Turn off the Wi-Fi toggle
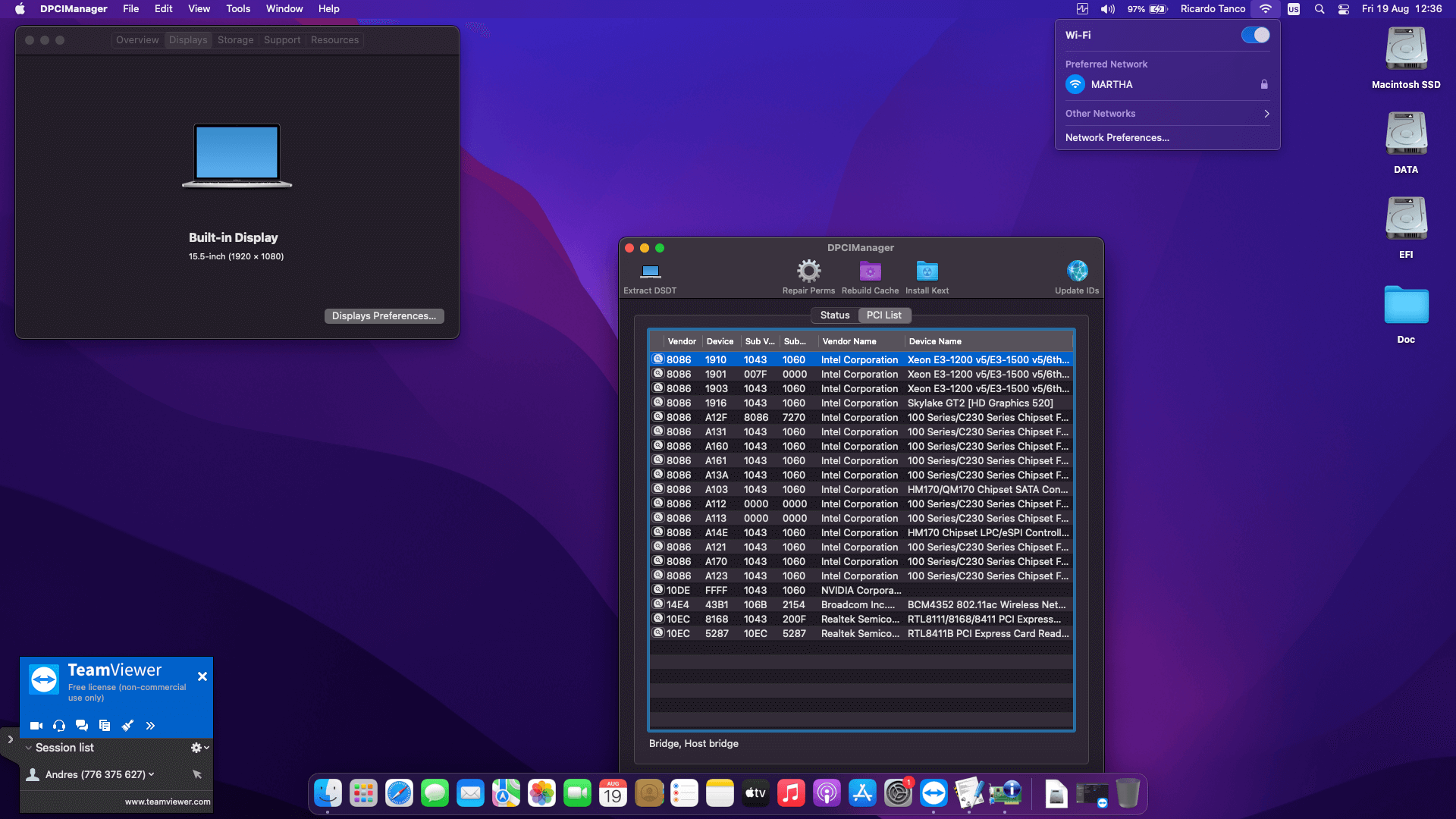1456x819 pixels. point(1255,34)
